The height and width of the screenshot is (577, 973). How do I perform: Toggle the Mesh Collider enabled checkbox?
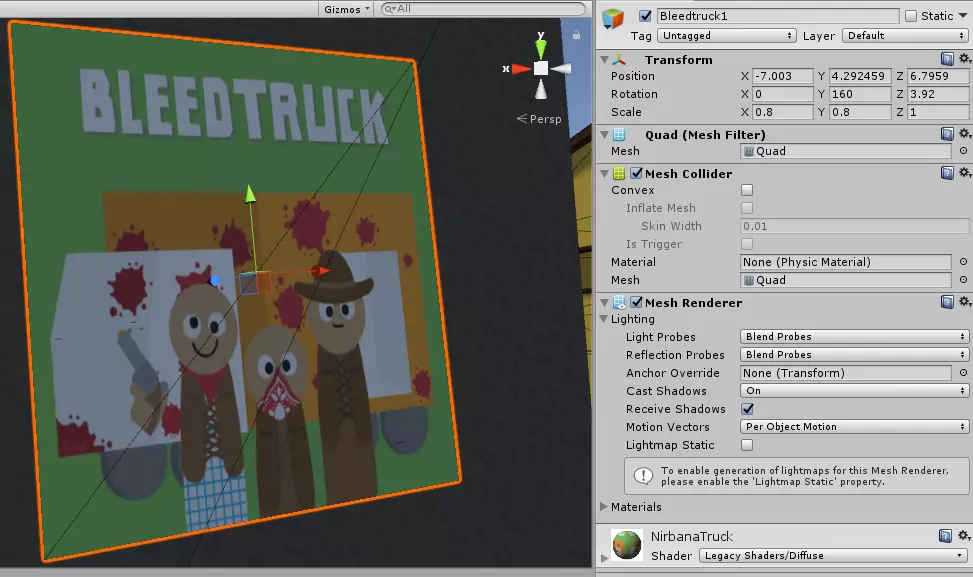point(637,173)
